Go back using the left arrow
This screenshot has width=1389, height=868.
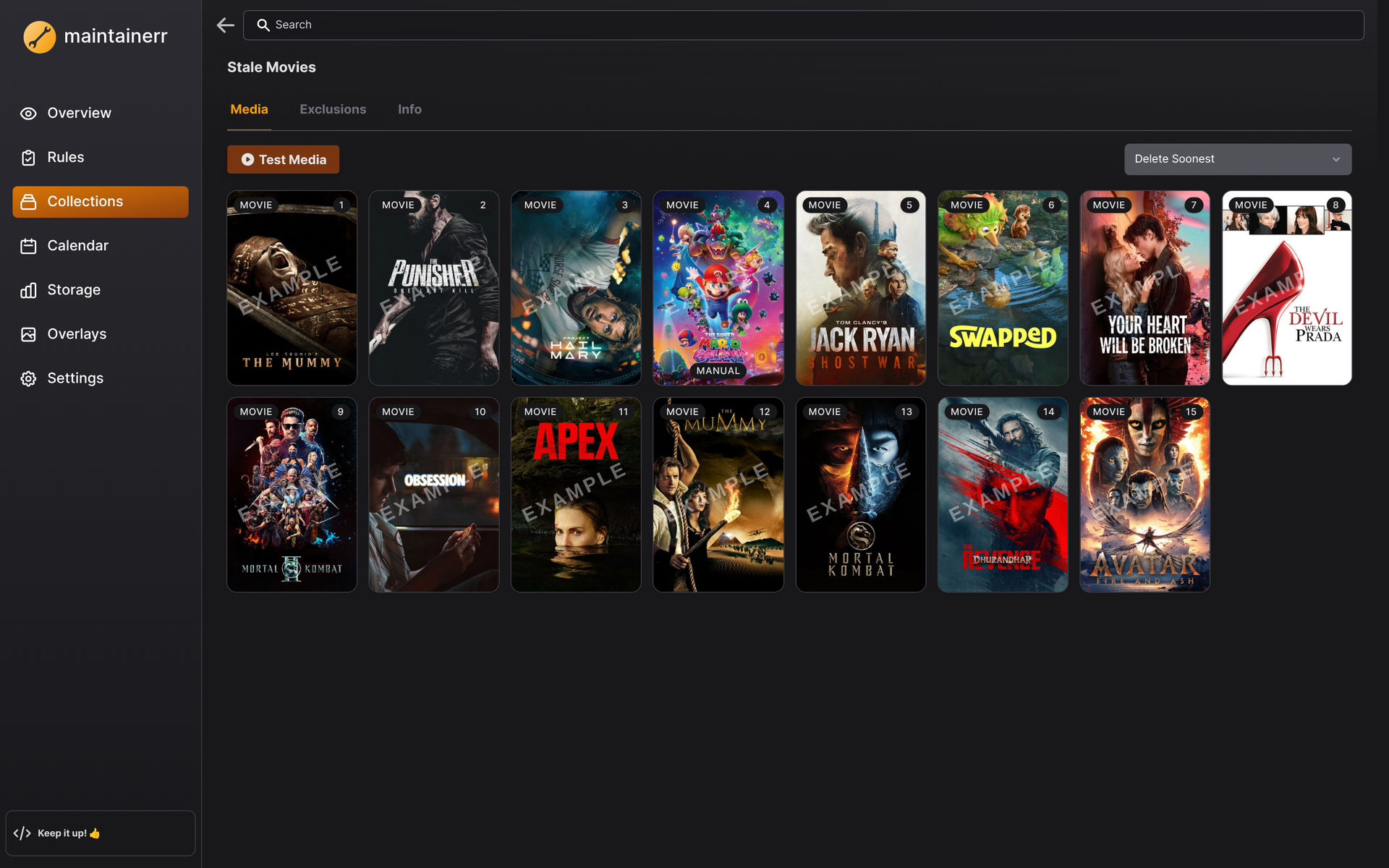(226, 25)
